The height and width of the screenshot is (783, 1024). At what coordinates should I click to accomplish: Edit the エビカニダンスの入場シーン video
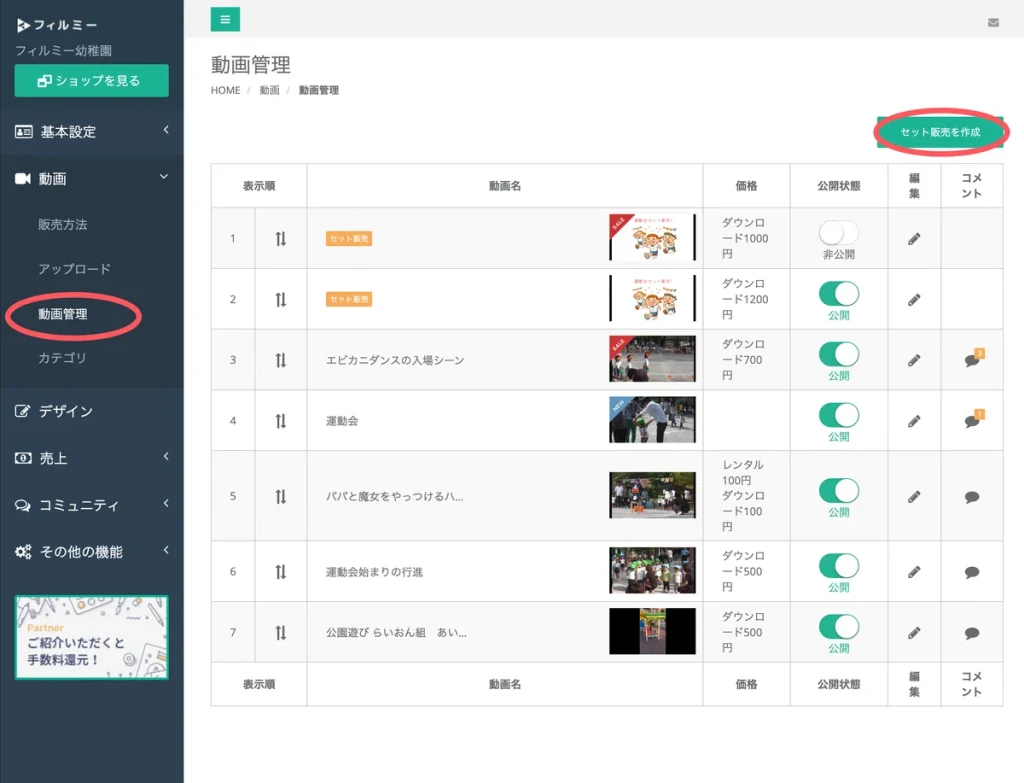(x=914, y=360)
